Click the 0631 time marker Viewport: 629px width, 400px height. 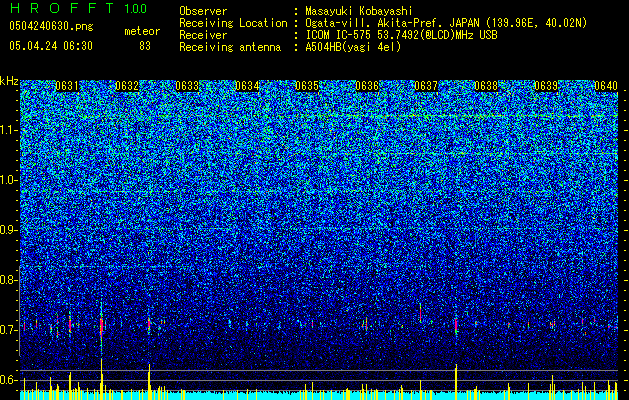[x=67, y=86]
